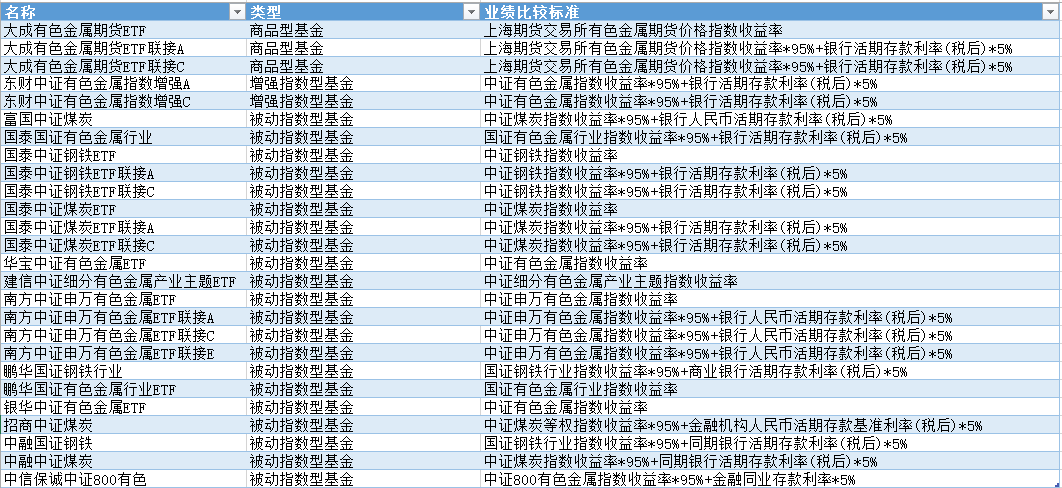Select the cell 东财中证有色金属指数增强A
Viewport: 1062px width, 488px height.
point(123,84)
